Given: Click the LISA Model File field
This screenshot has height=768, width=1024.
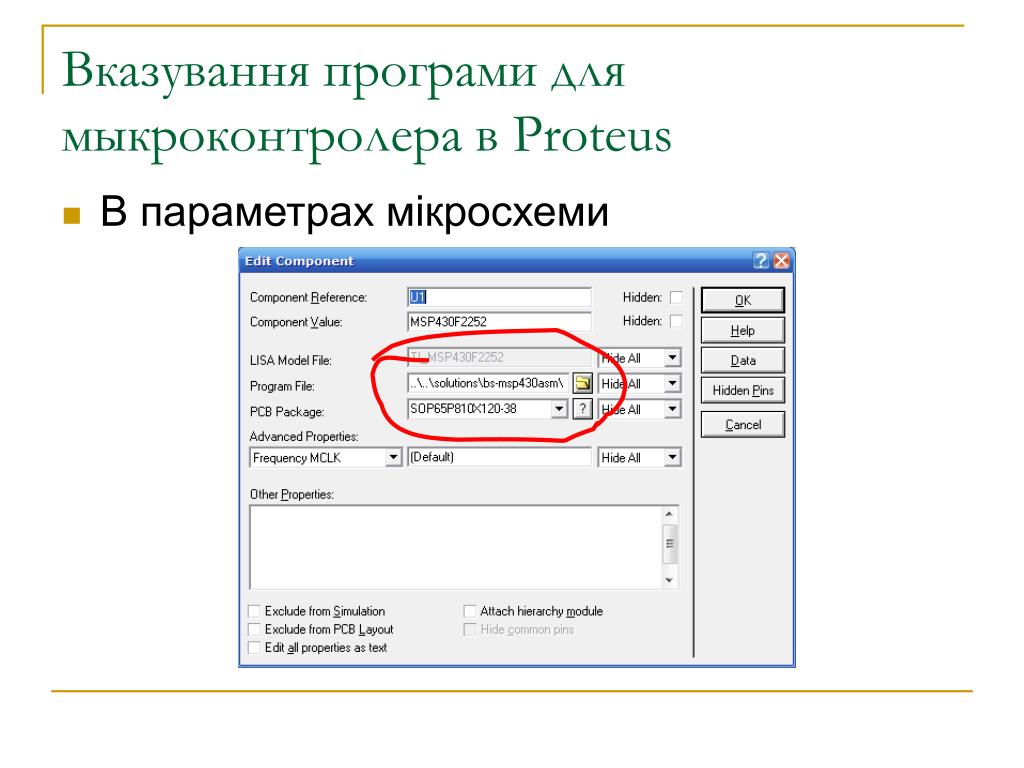Looking at the screenshot, I should pos(499,357).
